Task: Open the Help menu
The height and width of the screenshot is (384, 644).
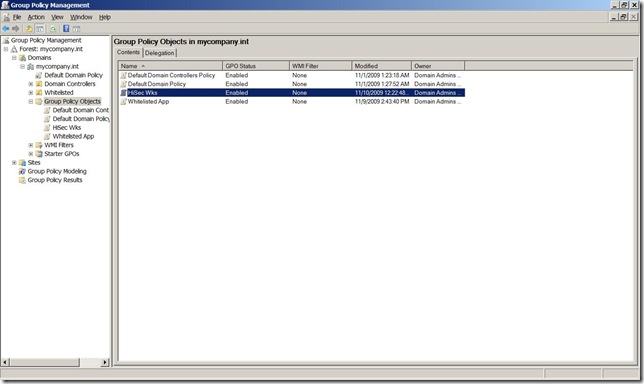Action: tap(105, 17)
